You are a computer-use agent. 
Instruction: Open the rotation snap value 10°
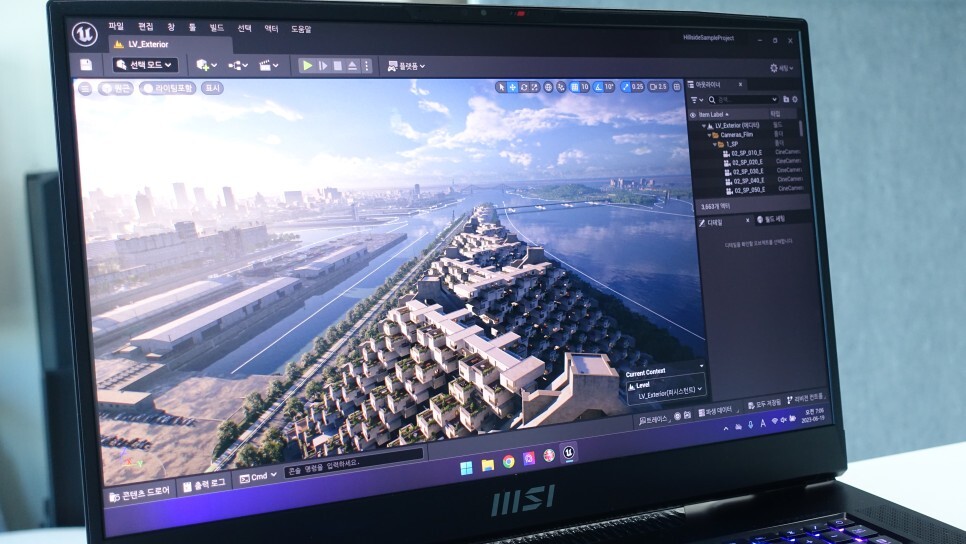[x=609, y=87]
